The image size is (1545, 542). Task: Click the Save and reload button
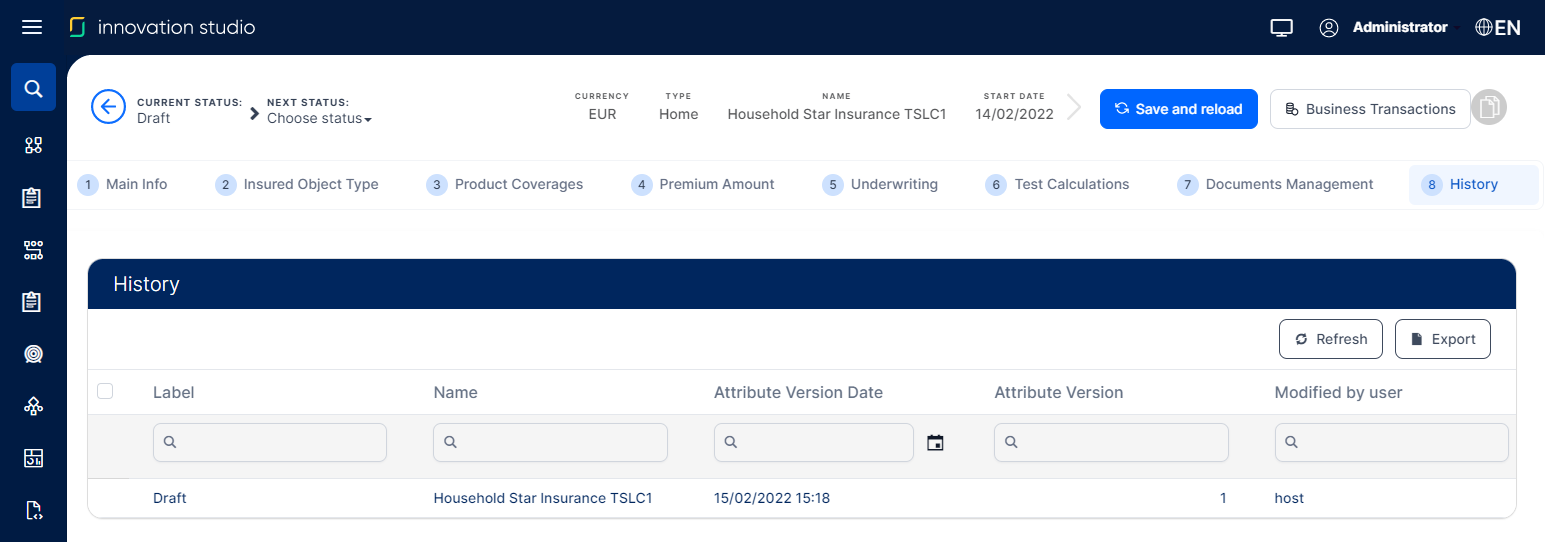pos(1178,109)
